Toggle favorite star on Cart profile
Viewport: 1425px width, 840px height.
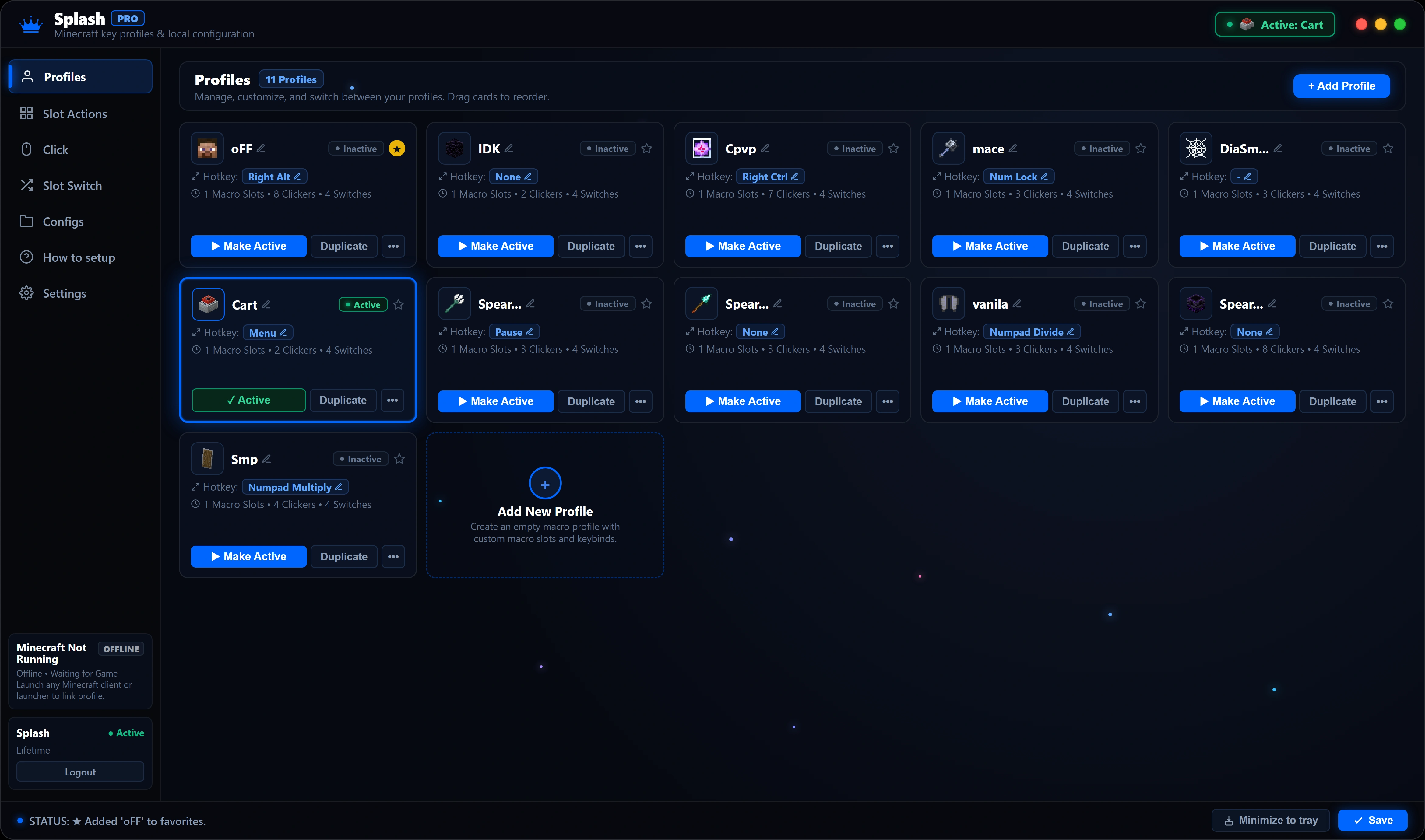(x=399, y=305)
